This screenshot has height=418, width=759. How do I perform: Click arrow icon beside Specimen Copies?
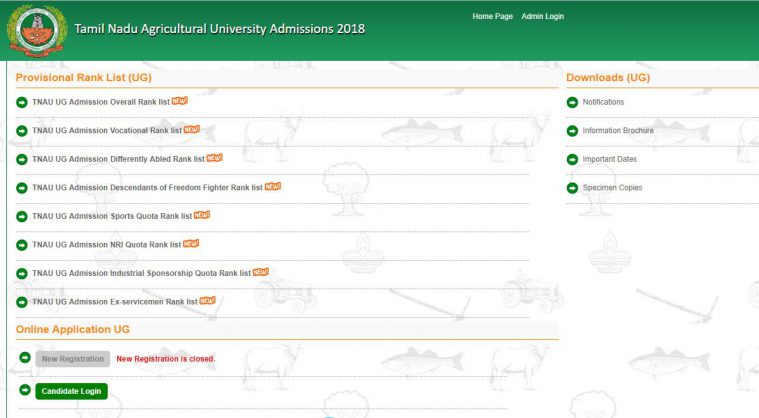click(572, 188)
